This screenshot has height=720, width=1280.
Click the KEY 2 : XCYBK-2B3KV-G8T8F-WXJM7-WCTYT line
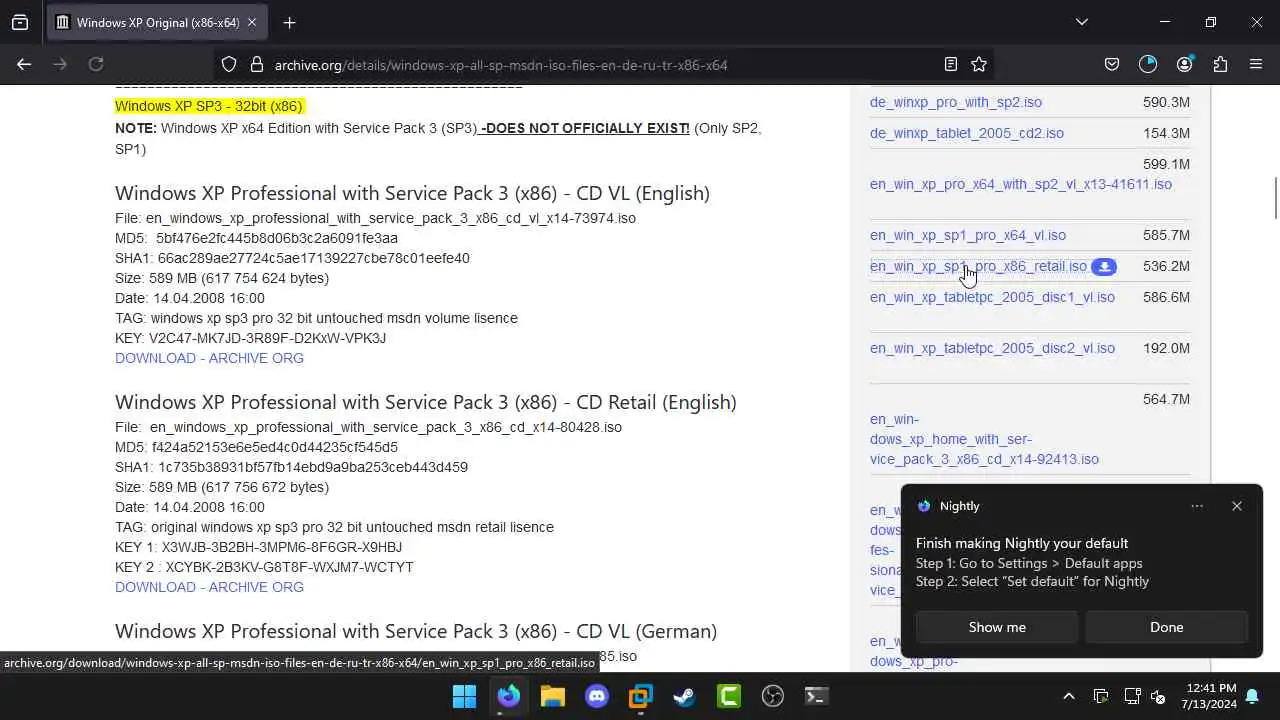click(x=264, y=567)
